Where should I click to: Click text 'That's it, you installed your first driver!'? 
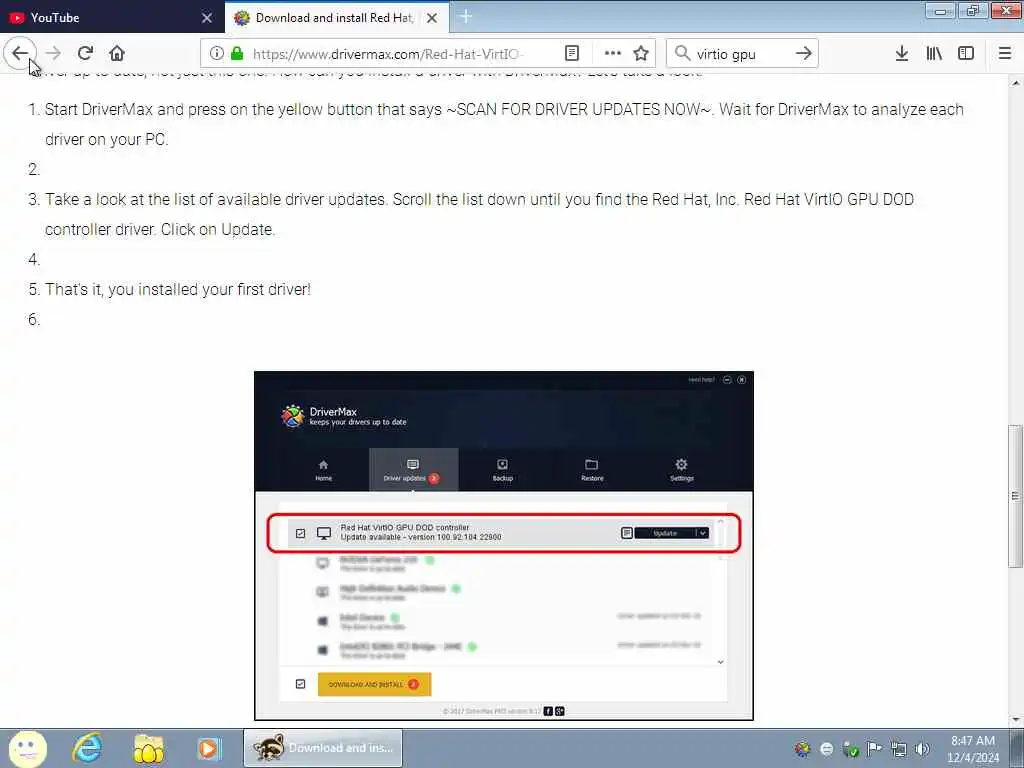[178, 289]
